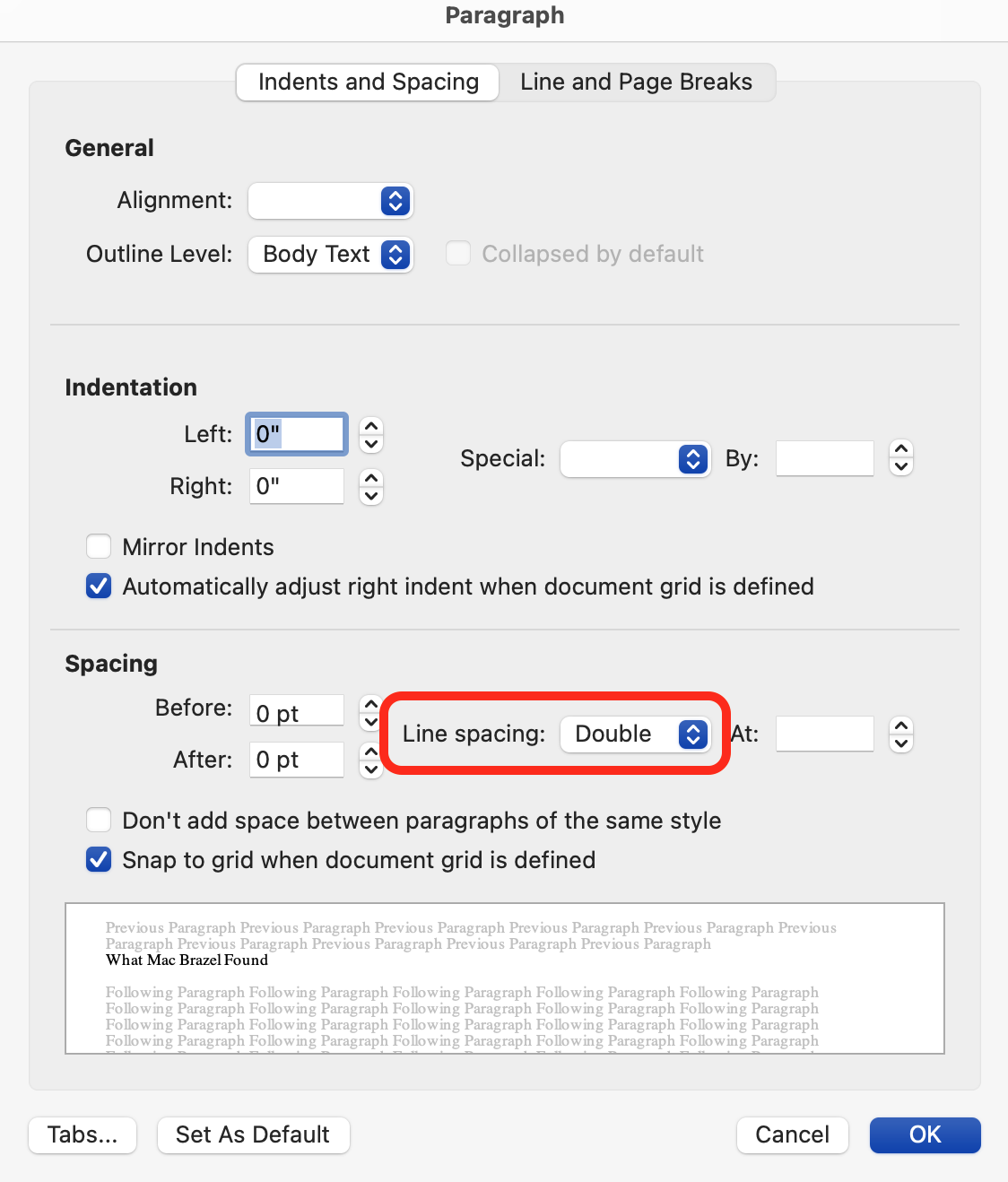Change Line spacing from Double dropdown

point(636,734)
